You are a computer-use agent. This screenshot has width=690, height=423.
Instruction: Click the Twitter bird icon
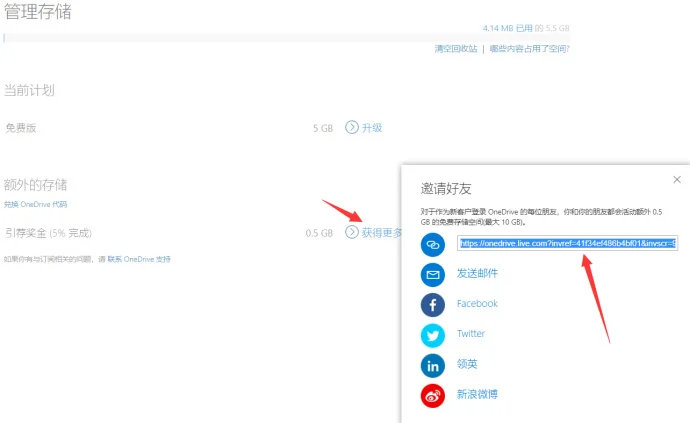[x=433, y=335]
